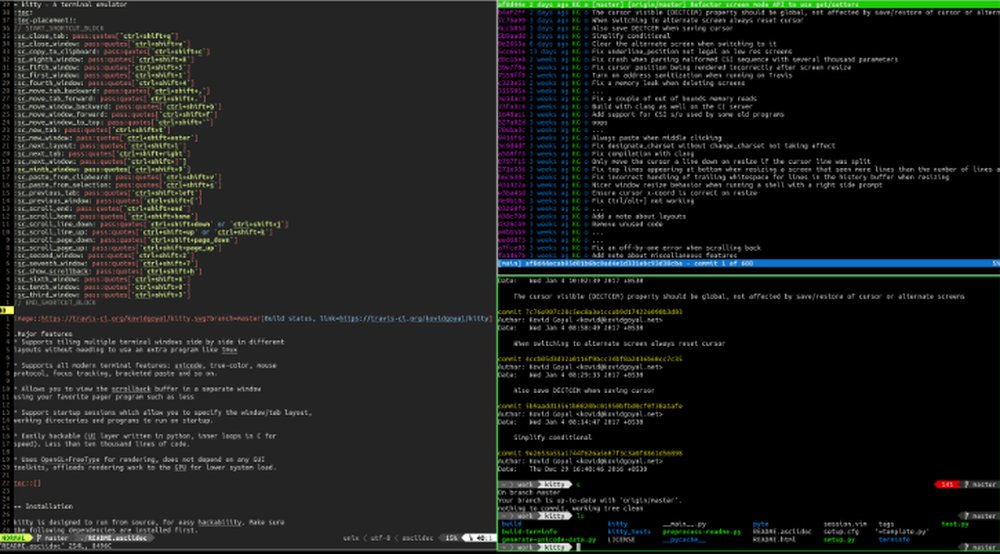The image size is (1000, 554).
Task: Click the master branch segment in vim statusline
Action: pos(54,538)
